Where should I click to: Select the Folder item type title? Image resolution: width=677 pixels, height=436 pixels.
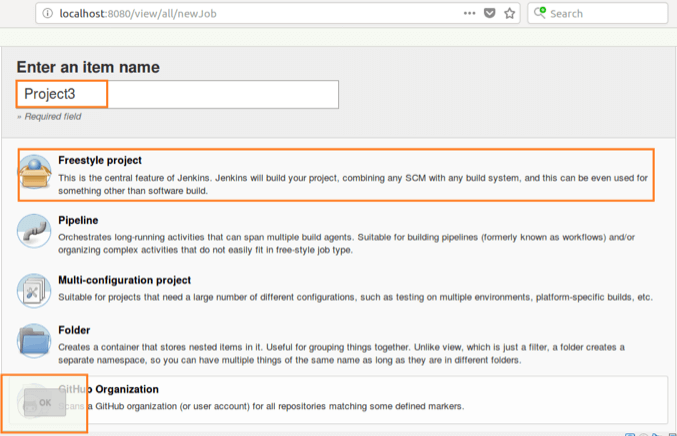click(x=74, y=330)
